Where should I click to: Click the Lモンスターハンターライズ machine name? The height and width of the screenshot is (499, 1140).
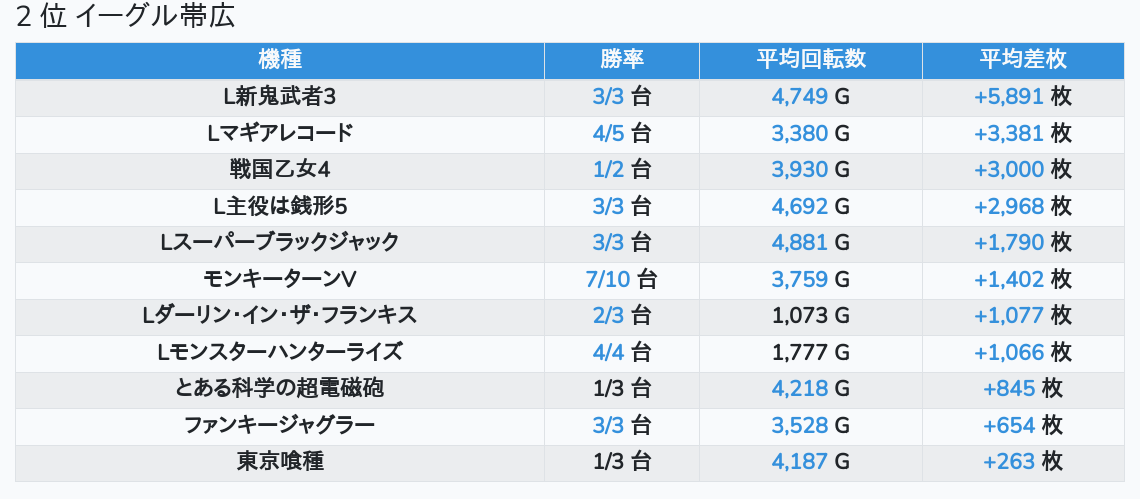tap(280, 352)
